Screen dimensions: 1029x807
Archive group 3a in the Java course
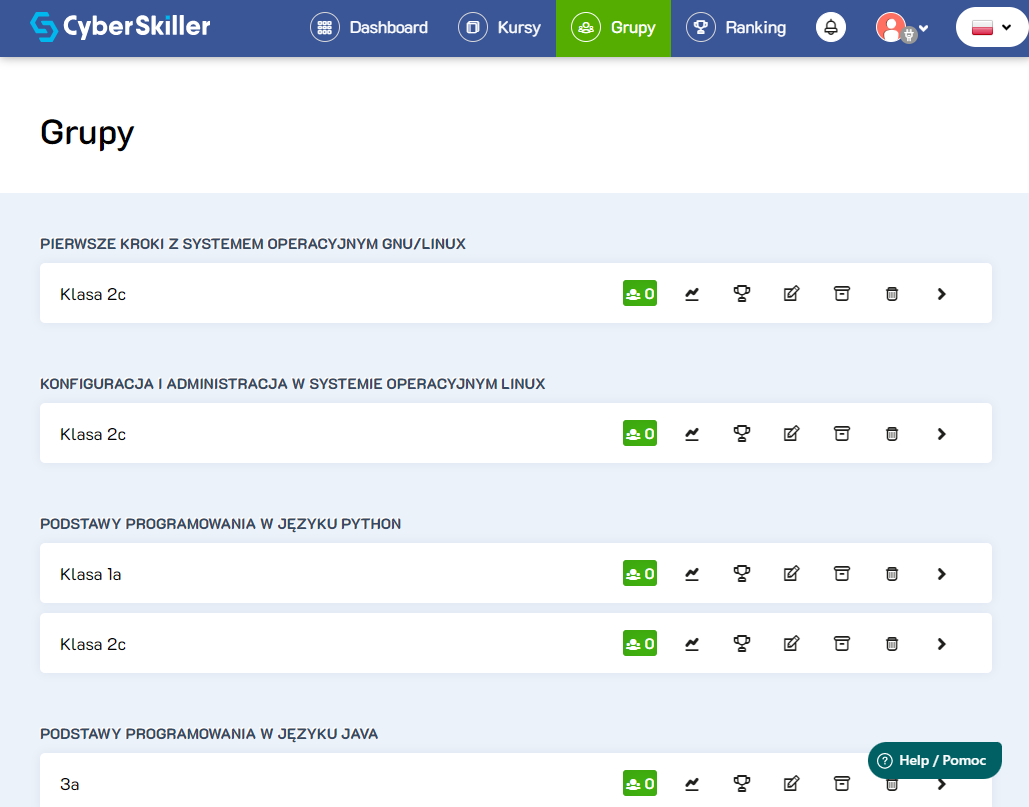point(842,783)
